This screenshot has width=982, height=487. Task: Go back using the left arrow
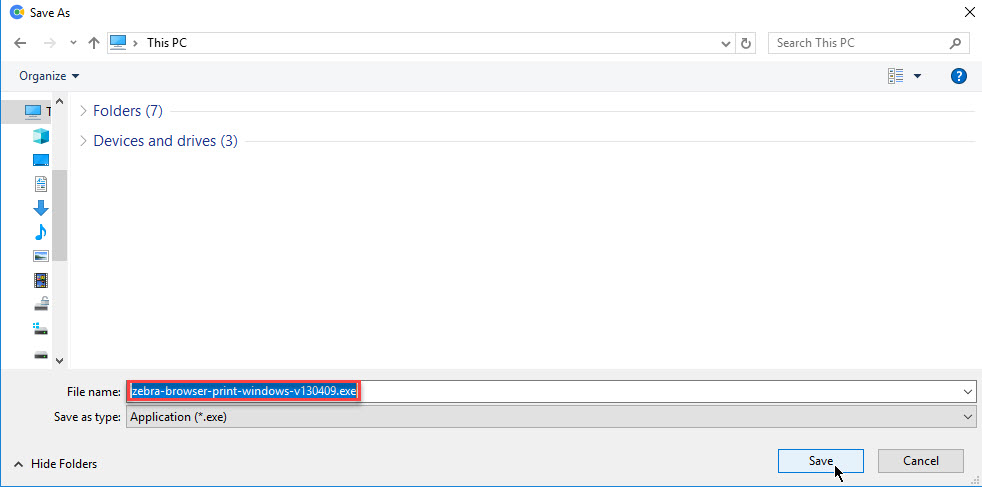click(20, 43)
